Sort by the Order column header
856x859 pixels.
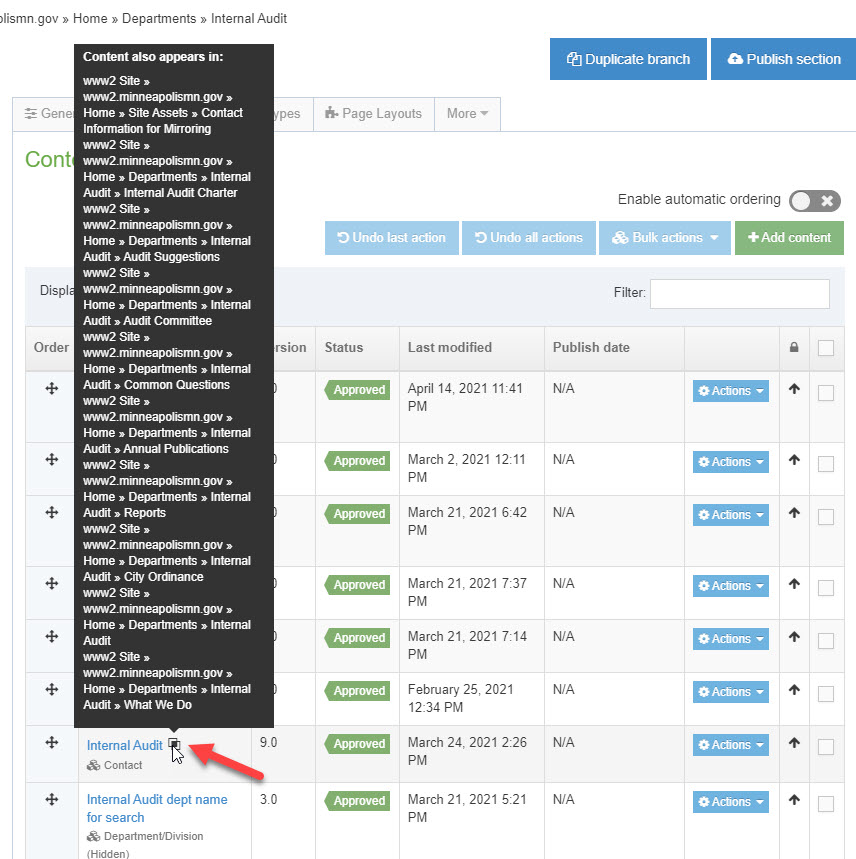51,347
